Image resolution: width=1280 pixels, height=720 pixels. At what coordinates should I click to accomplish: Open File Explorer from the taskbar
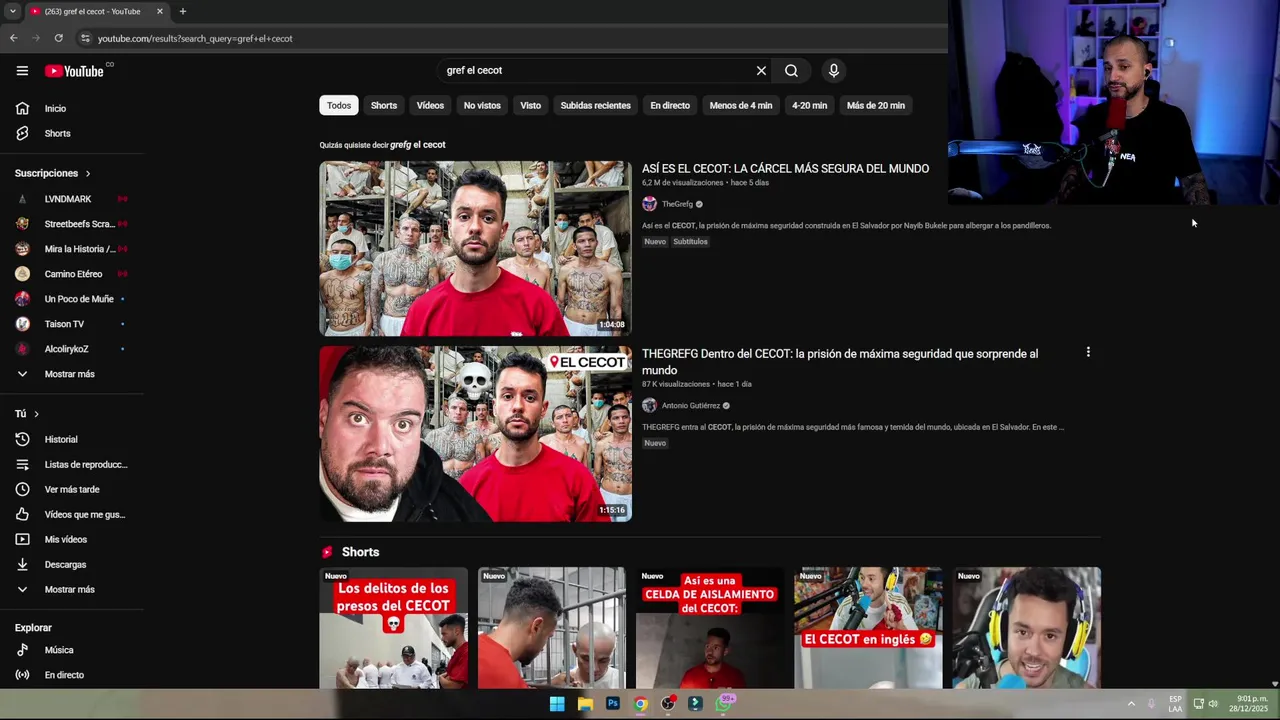585,704
